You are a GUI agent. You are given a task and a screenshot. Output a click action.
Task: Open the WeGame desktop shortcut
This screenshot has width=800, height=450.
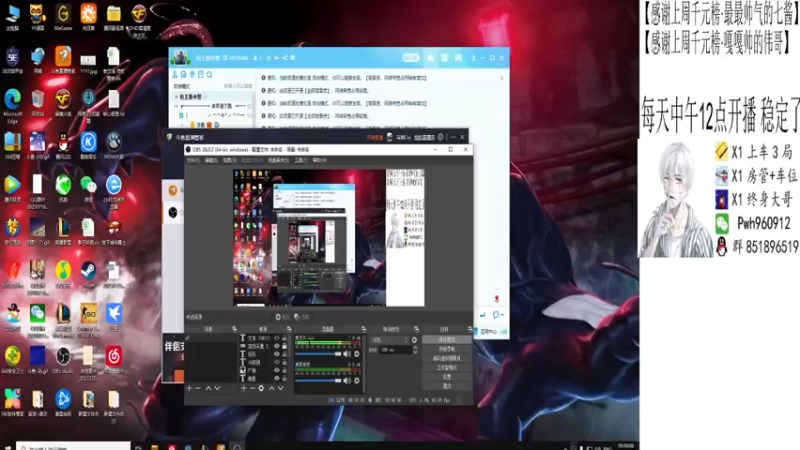(63, 15)
